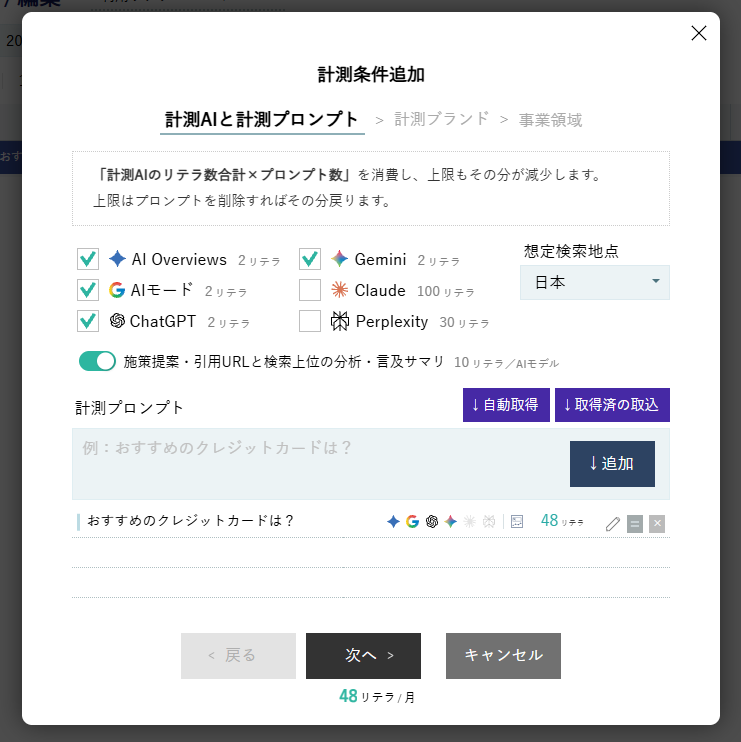Uncheck the AIモード checkbox
The image size is (741, 742).
[88, 290]
